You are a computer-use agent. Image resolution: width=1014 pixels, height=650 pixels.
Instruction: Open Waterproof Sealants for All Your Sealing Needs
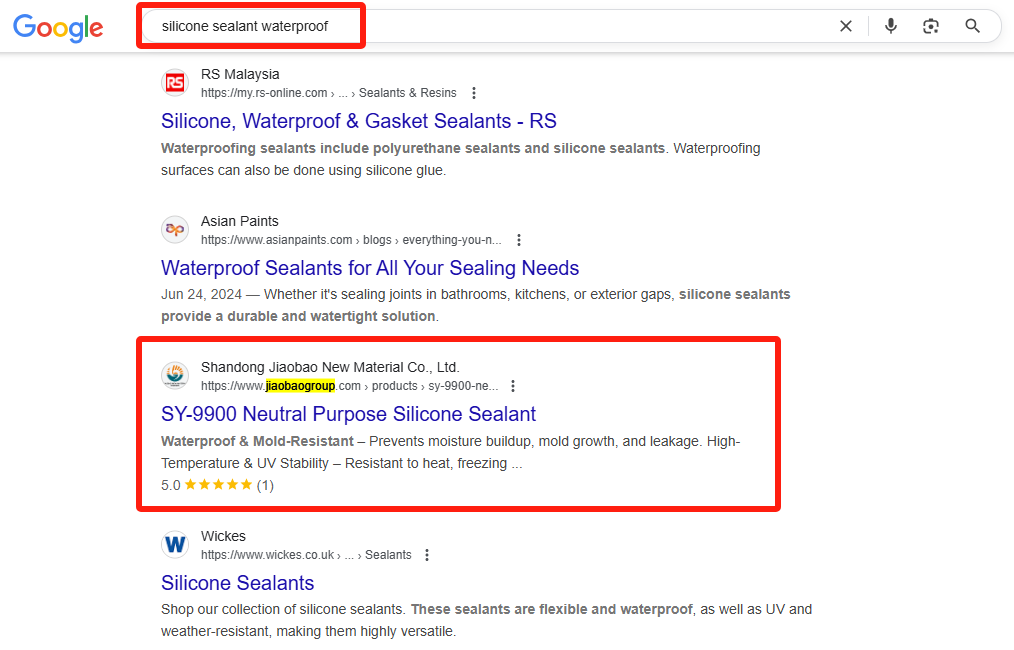coord(370,268)
